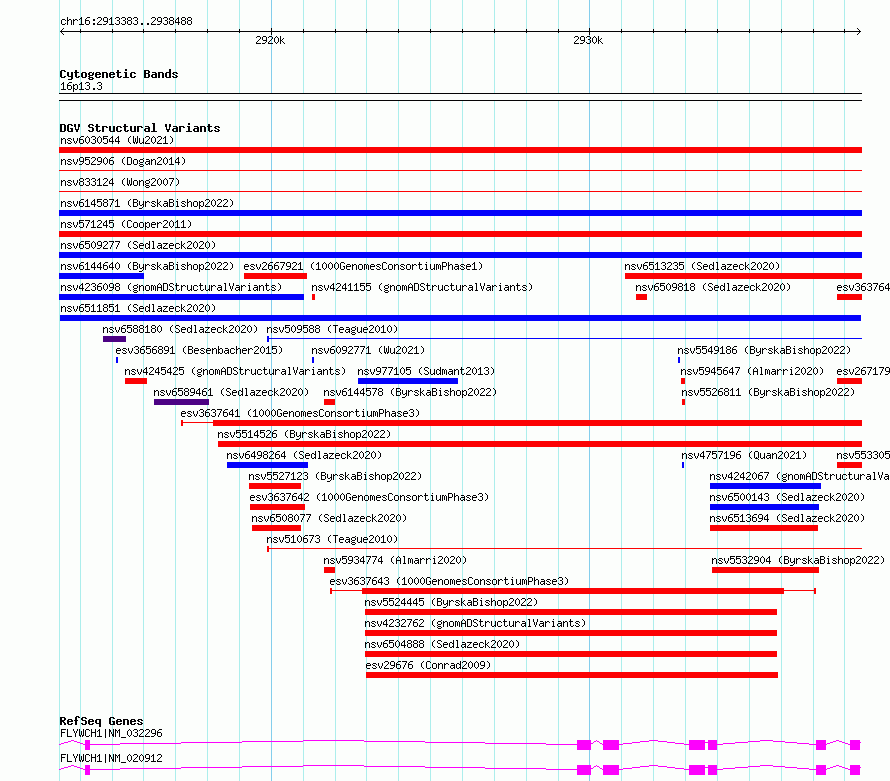This screenshot has height=781, width=890.
Task: Click the chr16:2913383..2938488 coordinates text
Action: (126, 22)
